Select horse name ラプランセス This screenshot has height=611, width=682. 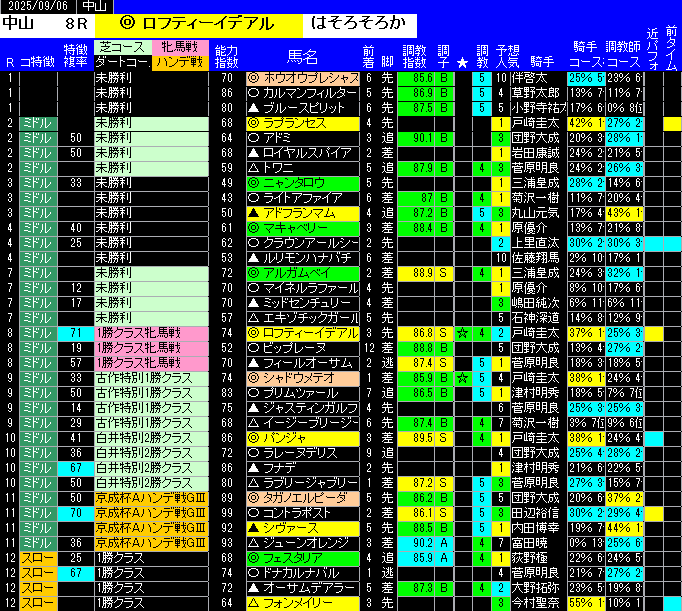coord(303,123)
